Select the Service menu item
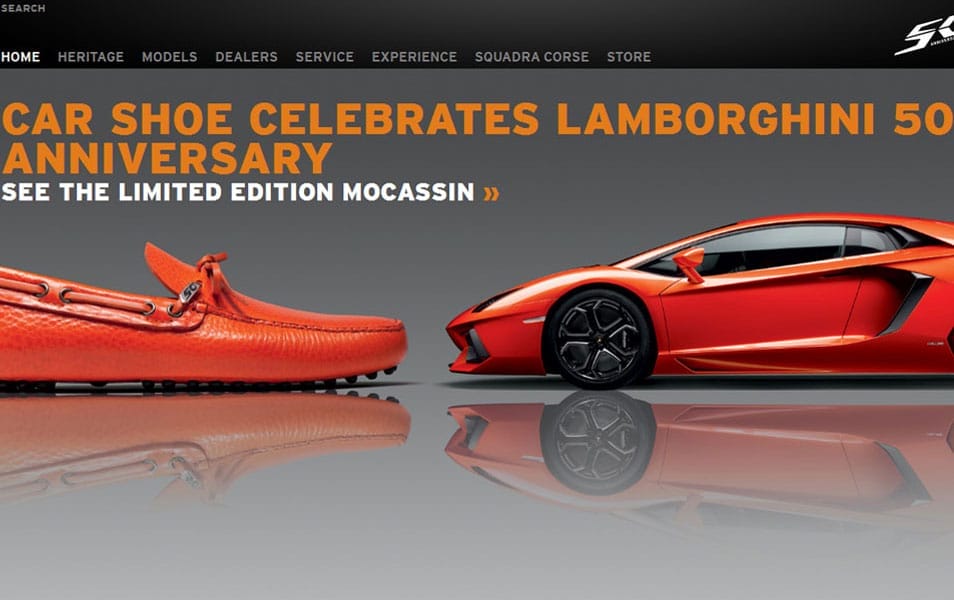This screenshot has height=600, width=954. [x=324, y=57]
